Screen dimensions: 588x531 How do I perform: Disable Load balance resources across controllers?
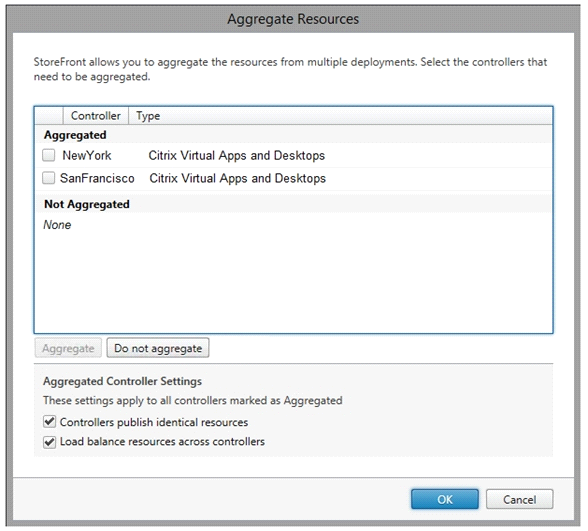50,442
